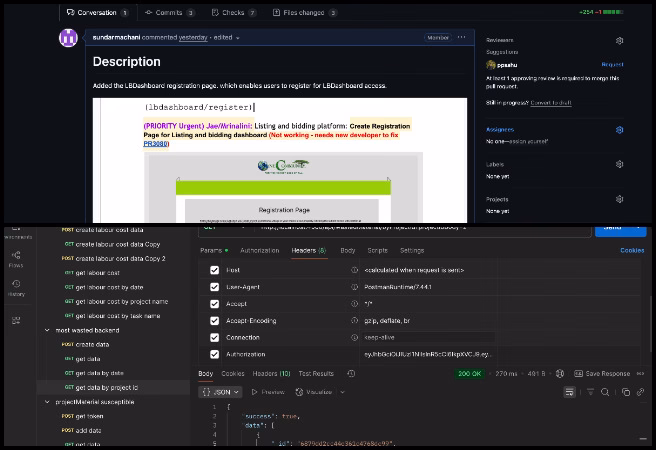Click more options beside Save Response
The height and width of the screenshot is (450, 656).
click(x=640, y=373)
